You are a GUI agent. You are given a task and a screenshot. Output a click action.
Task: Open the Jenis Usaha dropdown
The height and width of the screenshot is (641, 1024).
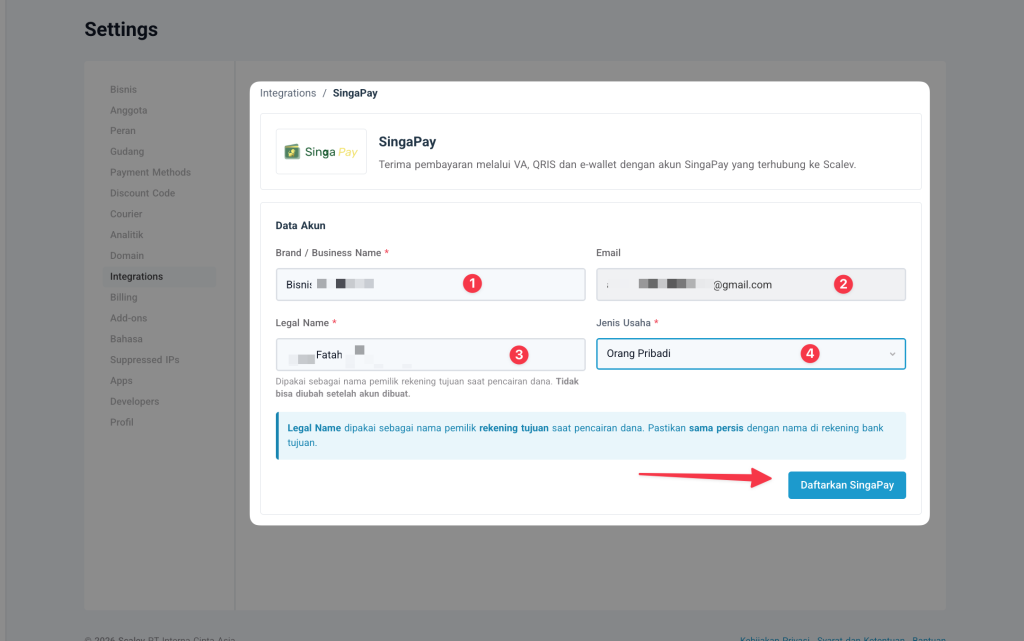click(751, 354)
